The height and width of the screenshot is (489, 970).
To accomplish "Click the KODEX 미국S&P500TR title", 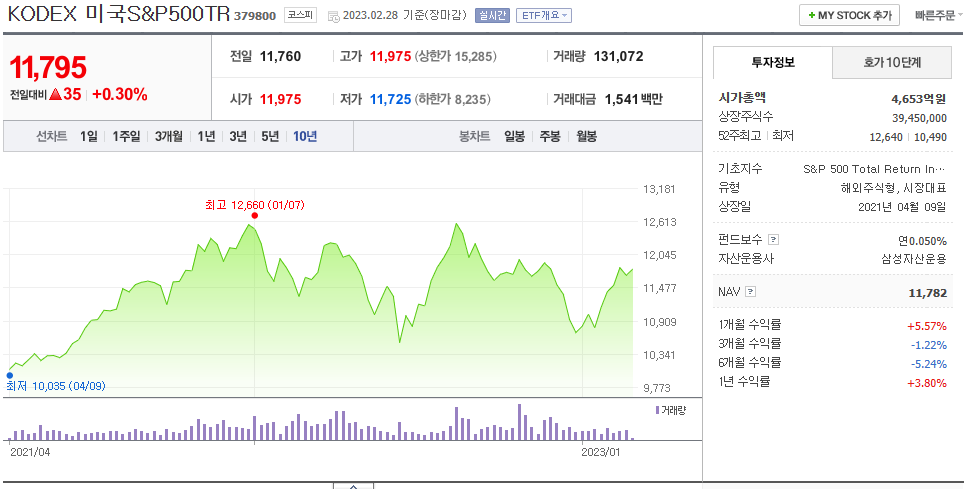I will (x=118, y=14).
